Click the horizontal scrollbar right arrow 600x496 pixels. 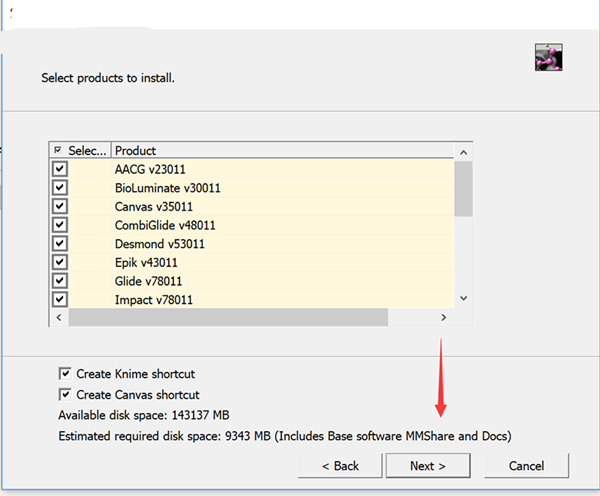[x=443, y=317]
